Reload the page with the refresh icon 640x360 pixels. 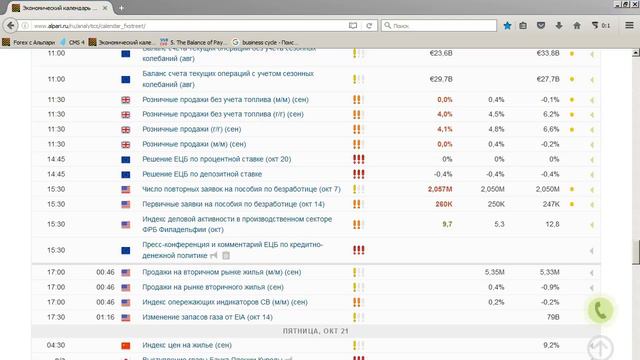click(369, 26)
